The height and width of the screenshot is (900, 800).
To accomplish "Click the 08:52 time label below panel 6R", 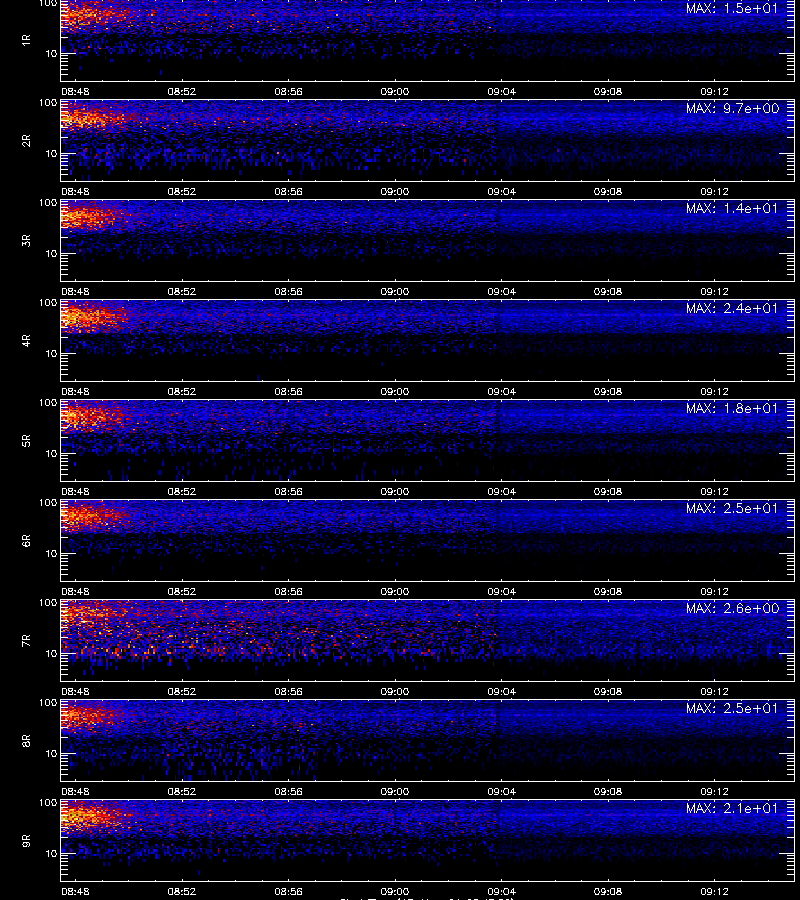I will pyautogui.click(x=181, y=592).
